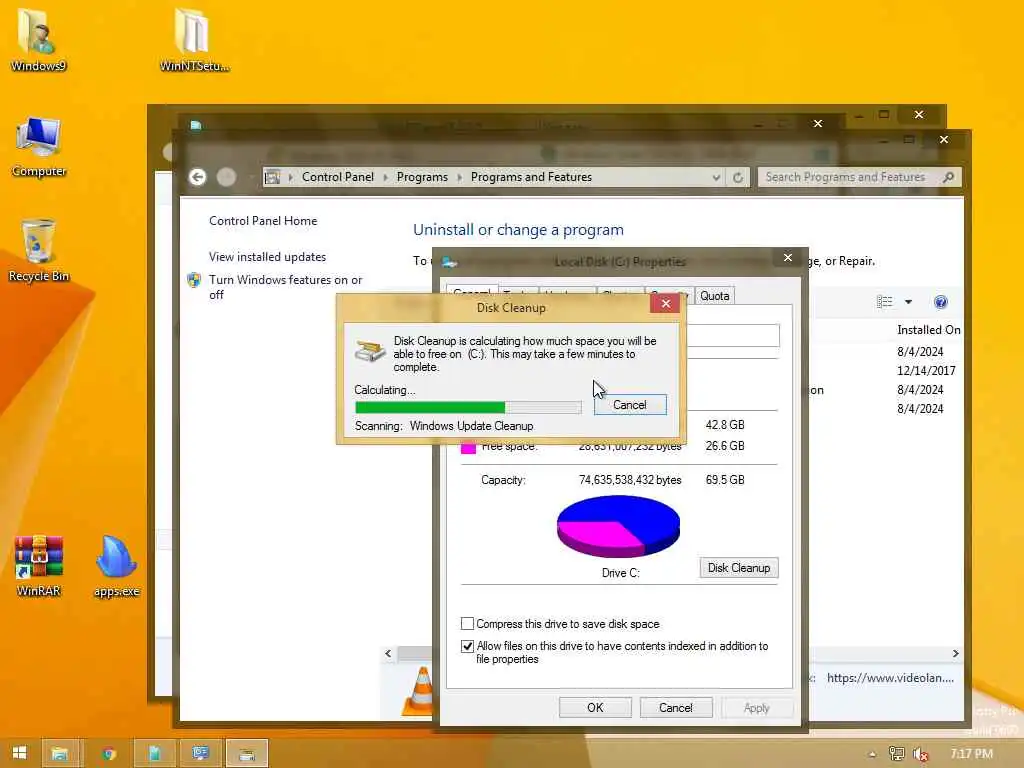Open the network icon in system tray
Image resolution: width=1024 pixels, height=768 pixels.
[897, 754]
